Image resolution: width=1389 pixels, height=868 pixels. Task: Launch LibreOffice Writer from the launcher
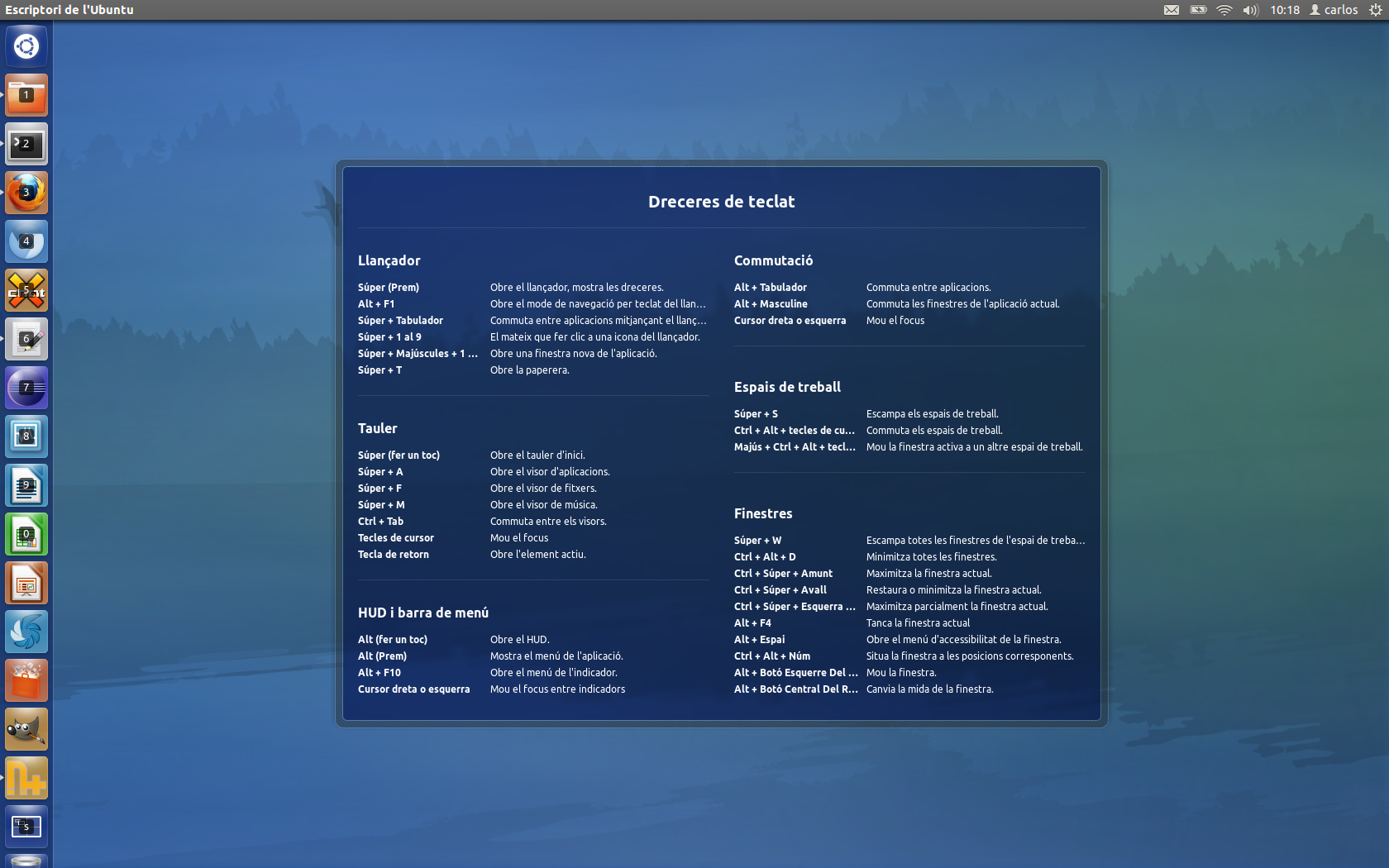(x=26, y=485)
